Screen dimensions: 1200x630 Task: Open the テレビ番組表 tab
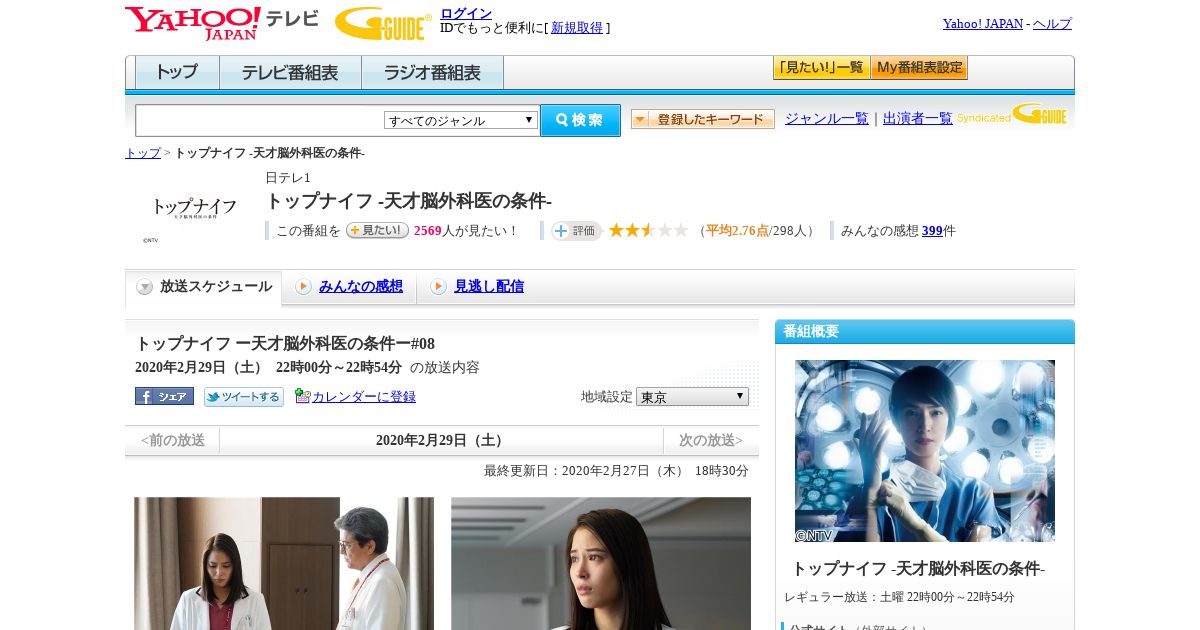click(290, 73)
